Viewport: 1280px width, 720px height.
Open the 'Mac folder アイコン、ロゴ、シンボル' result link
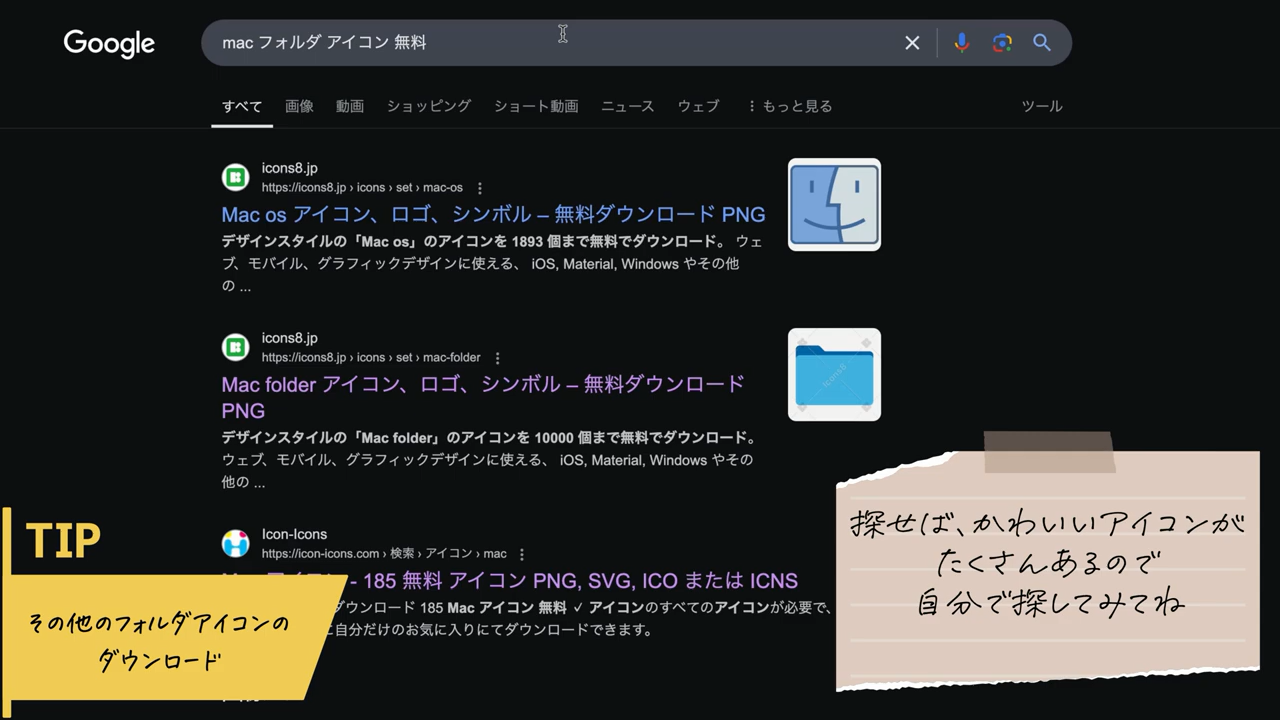[x=483, y=397]
